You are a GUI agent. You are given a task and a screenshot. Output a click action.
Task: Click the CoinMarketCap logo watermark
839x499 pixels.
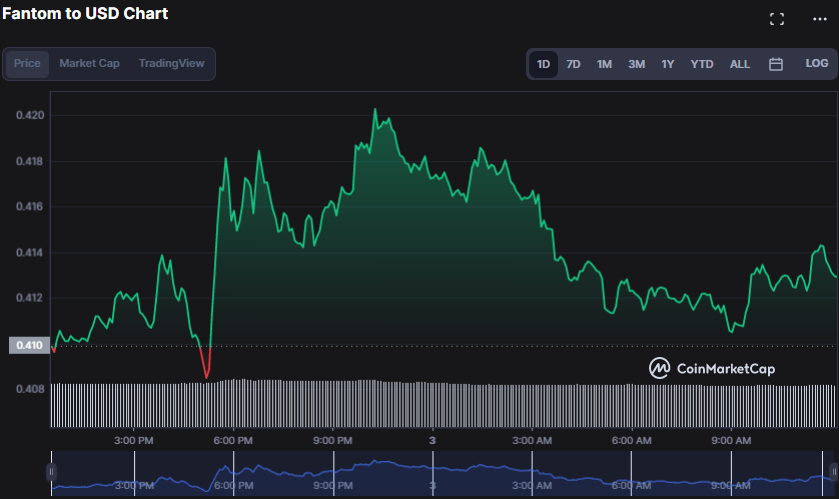click(712, 368)
